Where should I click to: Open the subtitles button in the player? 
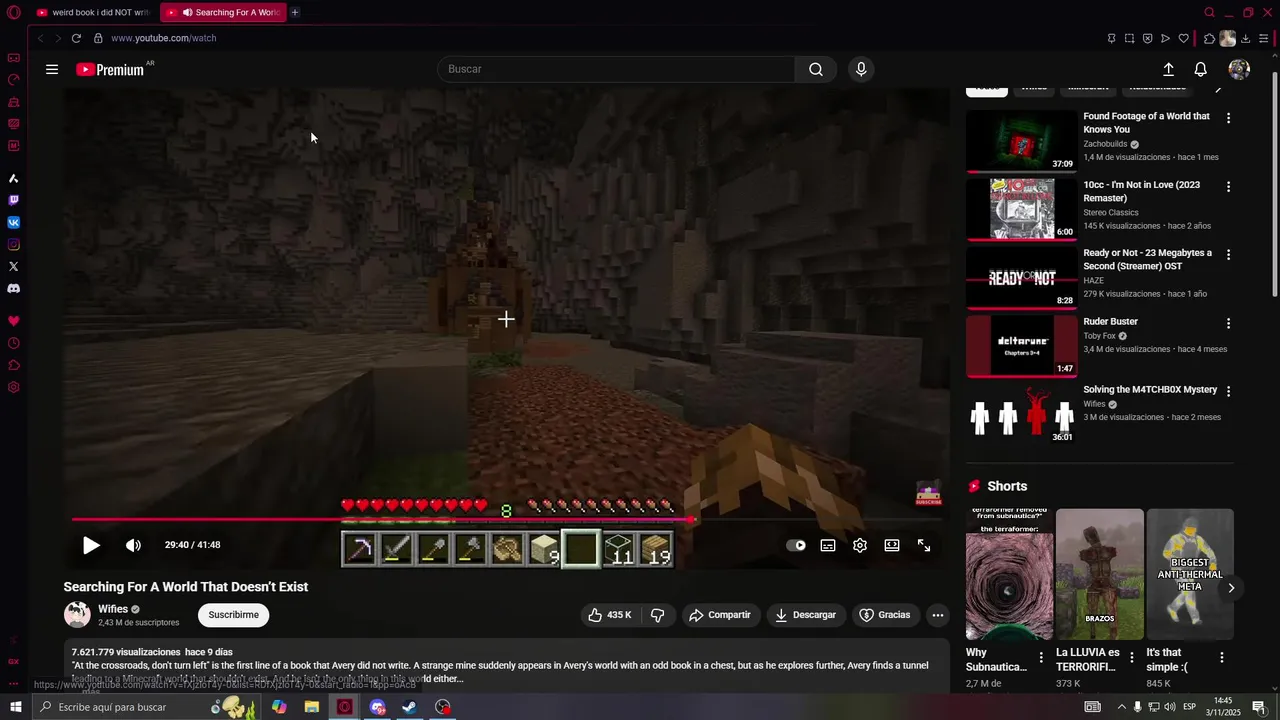(x=828, y=545)
